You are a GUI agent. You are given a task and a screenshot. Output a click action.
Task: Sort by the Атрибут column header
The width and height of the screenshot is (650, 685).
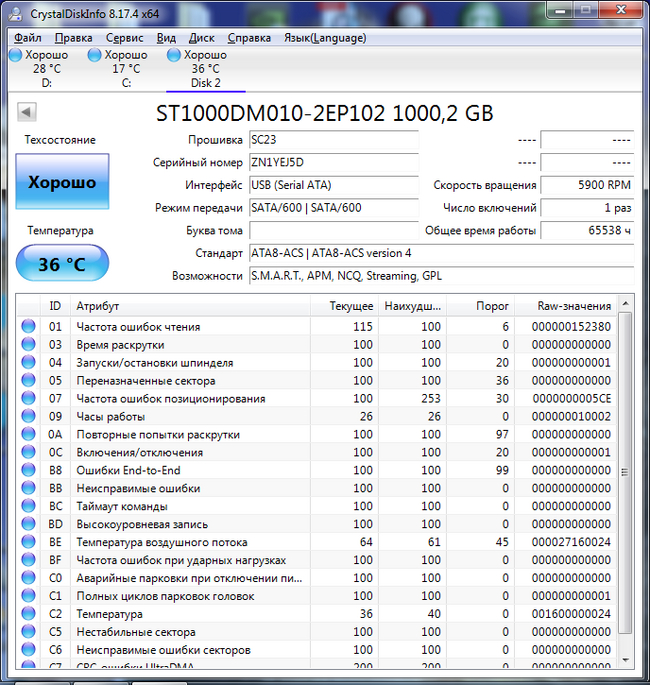coord(190,306)
